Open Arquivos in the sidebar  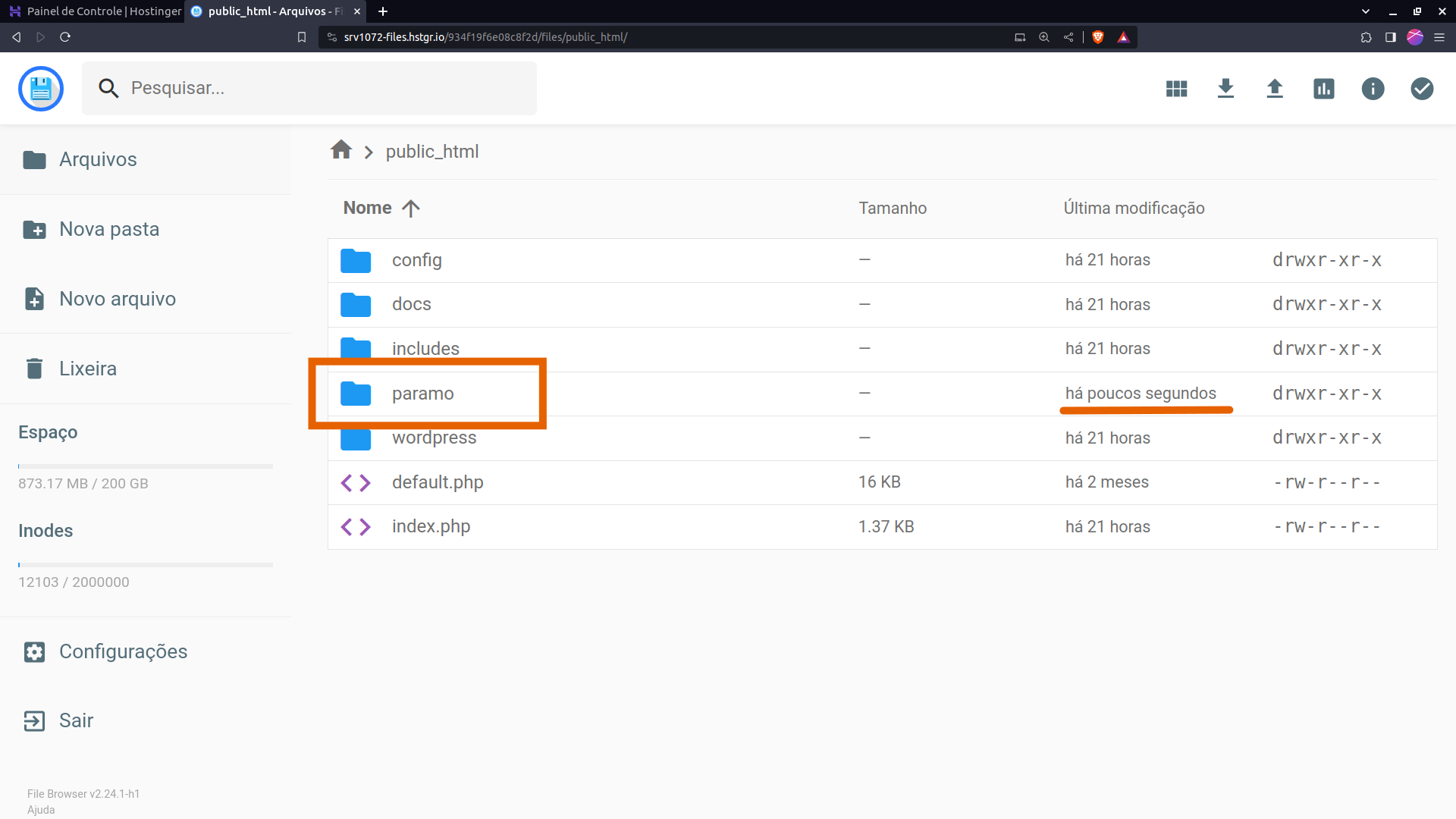click(x=146, y=159)
